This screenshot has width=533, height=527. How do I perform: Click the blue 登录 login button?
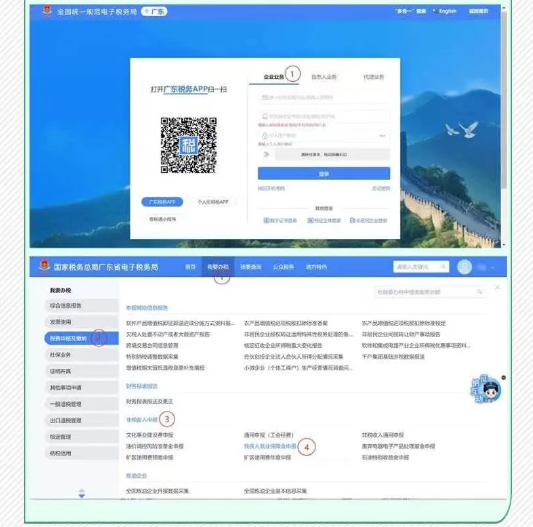coord(324,174)
